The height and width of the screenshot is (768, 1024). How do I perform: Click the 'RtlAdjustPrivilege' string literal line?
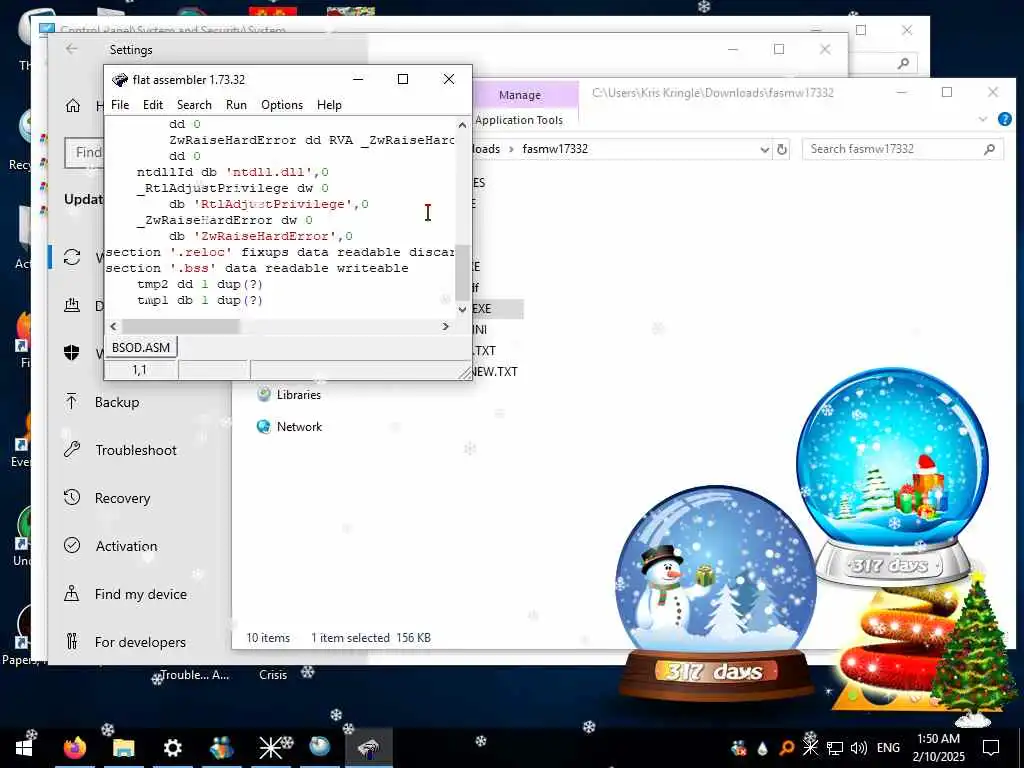click(x=268, y=204)
